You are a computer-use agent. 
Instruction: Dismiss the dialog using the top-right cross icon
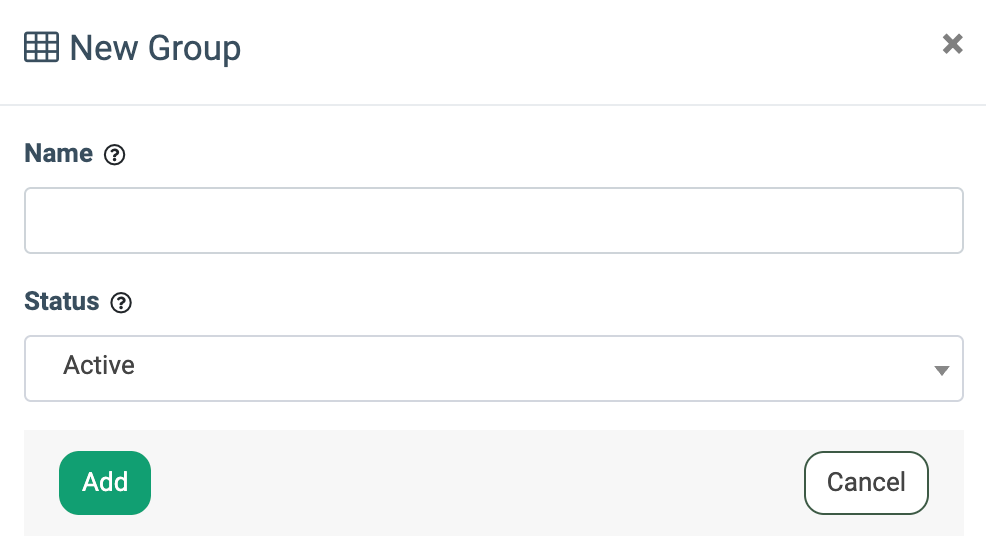tap(953, 44)
